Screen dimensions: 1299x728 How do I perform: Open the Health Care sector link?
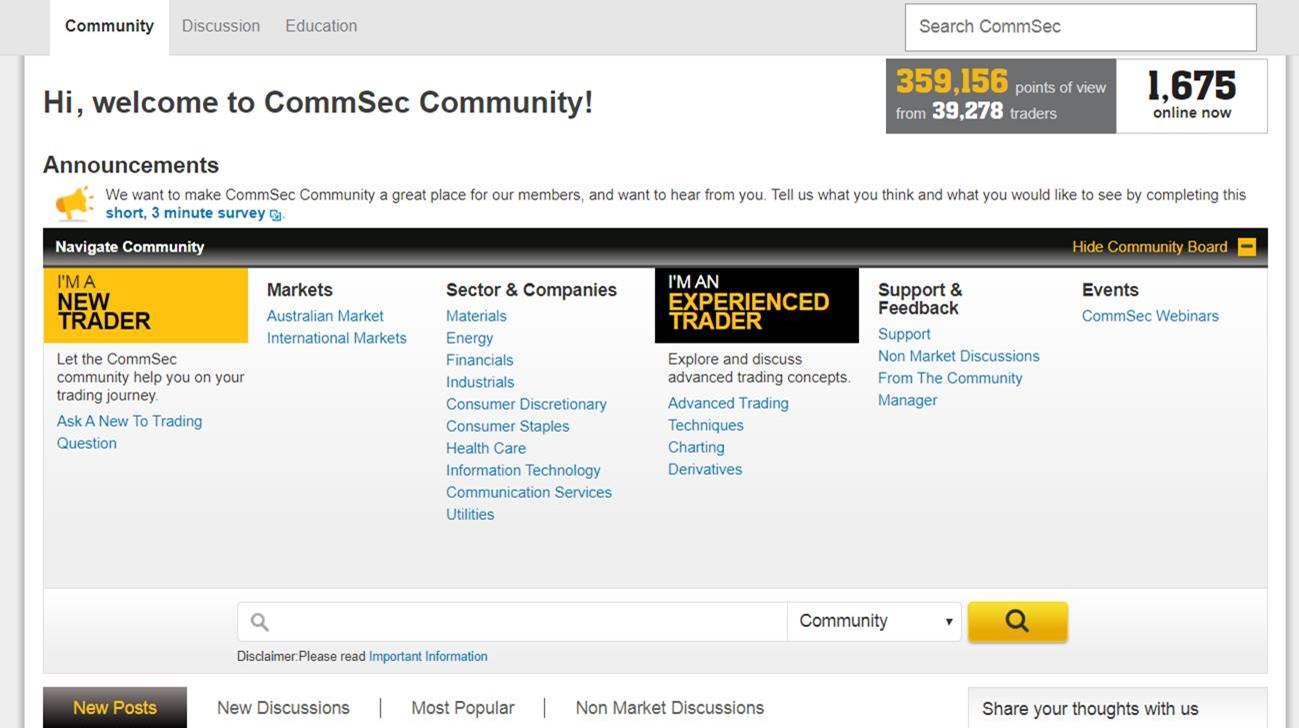[x=486, y=448]
